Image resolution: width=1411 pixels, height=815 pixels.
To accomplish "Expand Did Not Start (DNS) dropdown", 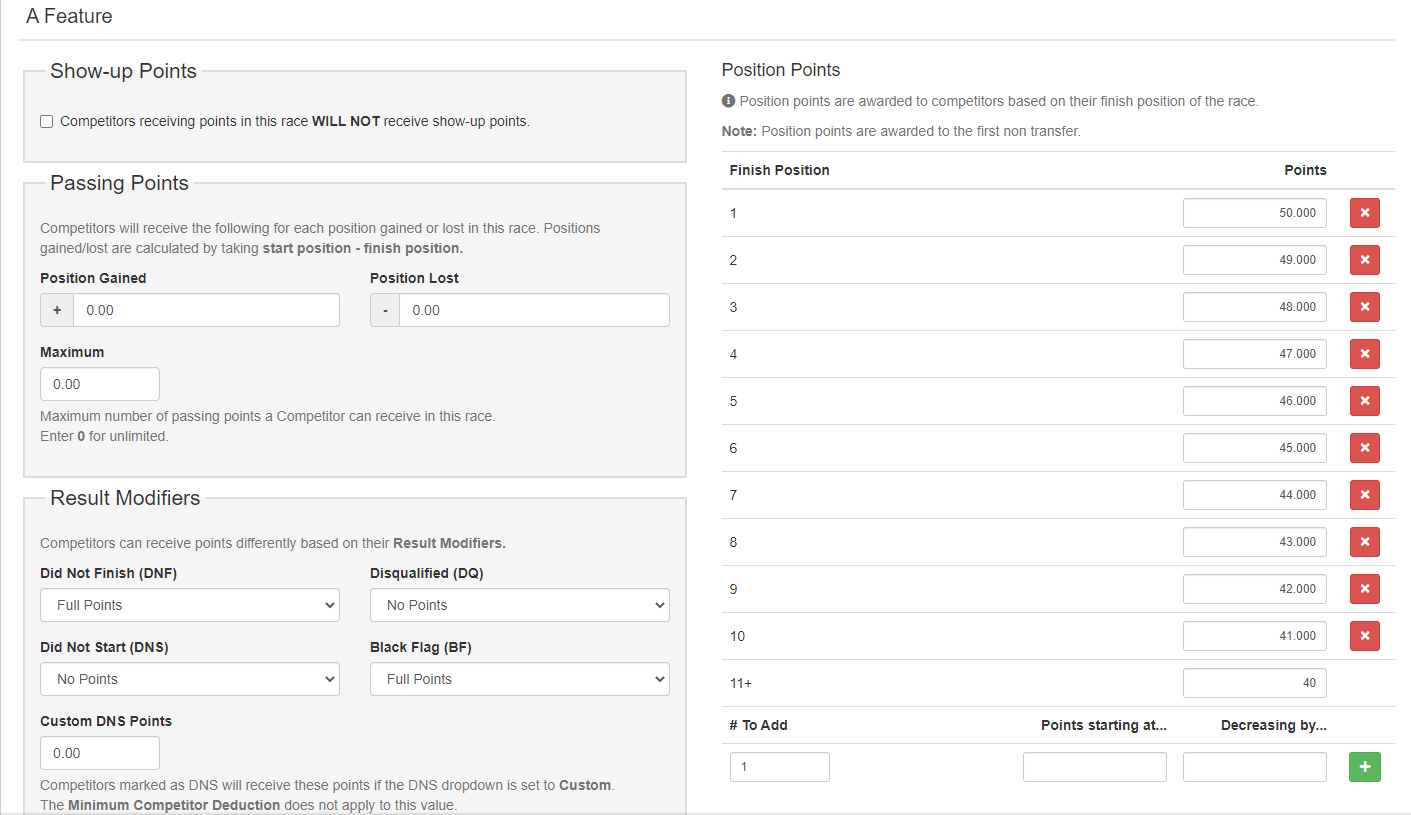I will [190, 679].
